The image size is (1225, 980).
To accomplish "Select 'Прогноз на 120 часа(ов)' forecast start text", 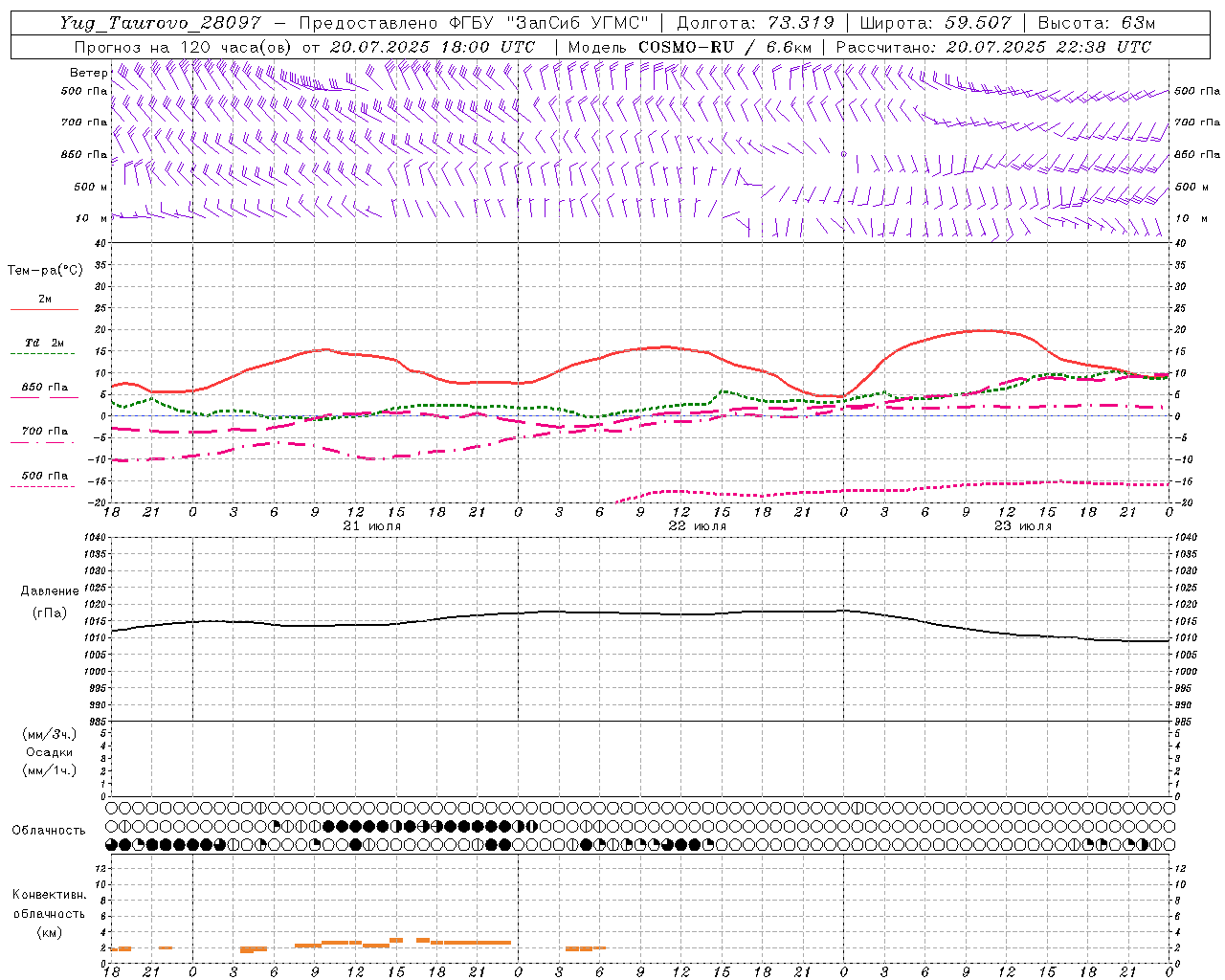I will pyautogui.click(x=184, y=47).
